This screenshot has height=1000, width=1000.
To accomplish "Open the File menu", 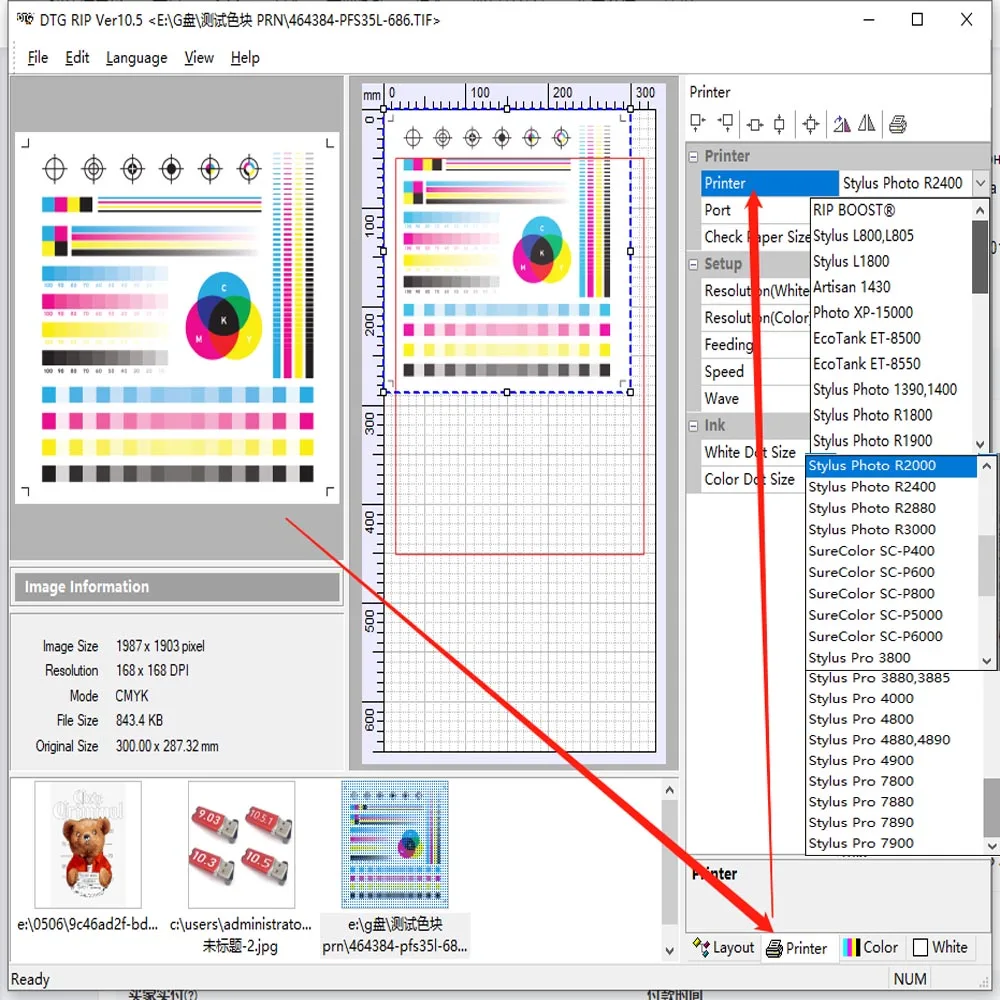I will click(38, 57).
